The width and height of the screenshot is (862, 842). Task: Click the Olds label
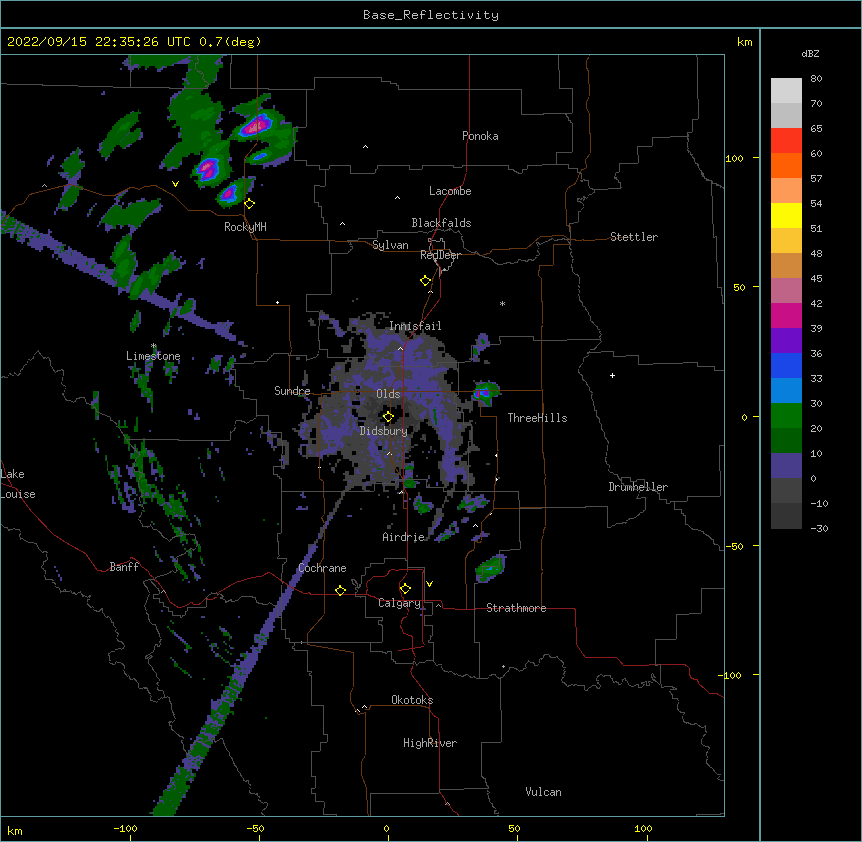pos(388,394)
